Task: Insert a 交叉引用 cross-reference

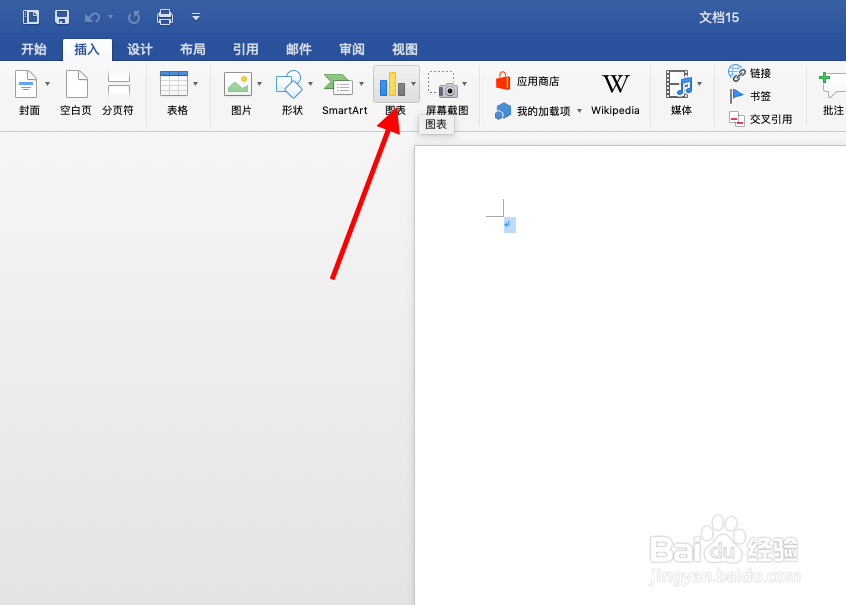Action: 760,119
